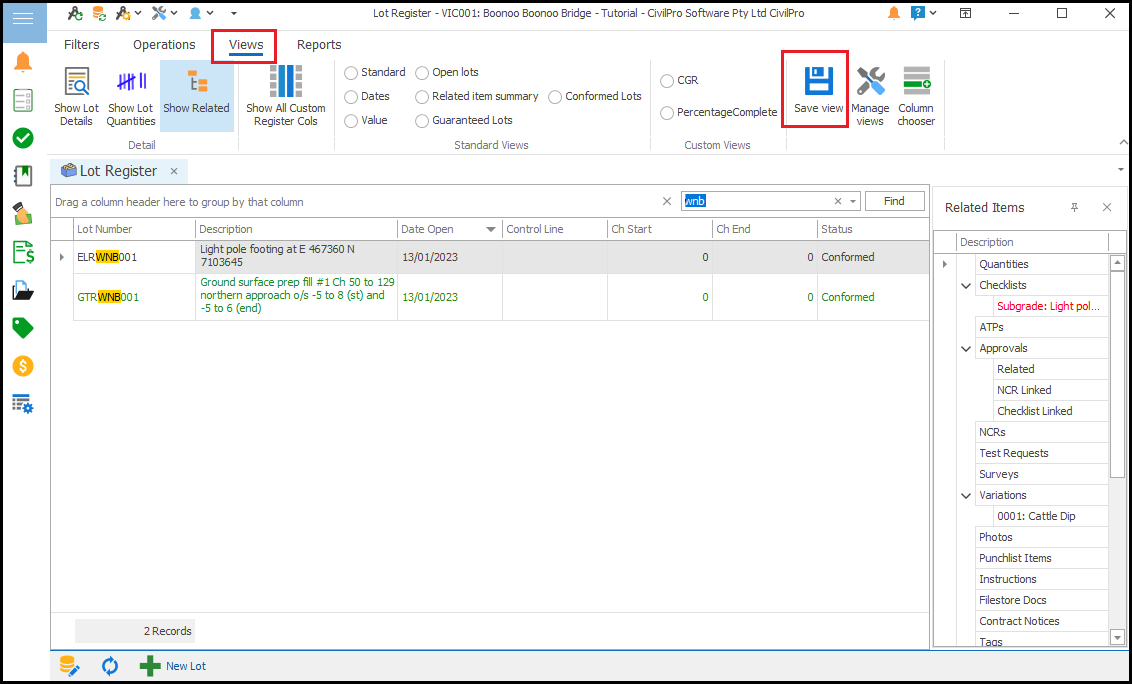This screenshot has width=1132, height=684.
Task: Open the bookmark notebook sidebar icon
Action: pyautogui.click(x=23, y=176)
